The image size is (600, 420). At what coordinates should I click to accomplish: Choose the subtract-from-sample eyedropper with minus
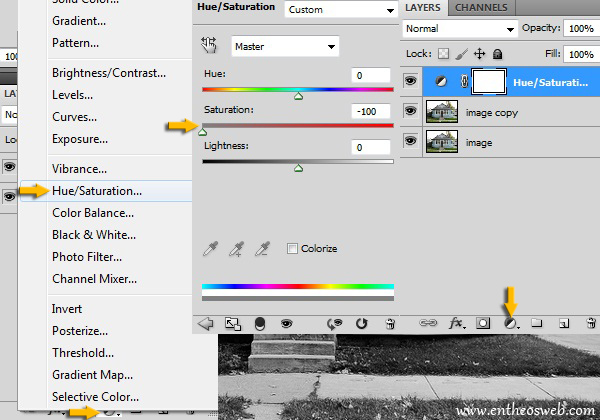[x=262, y=249]
